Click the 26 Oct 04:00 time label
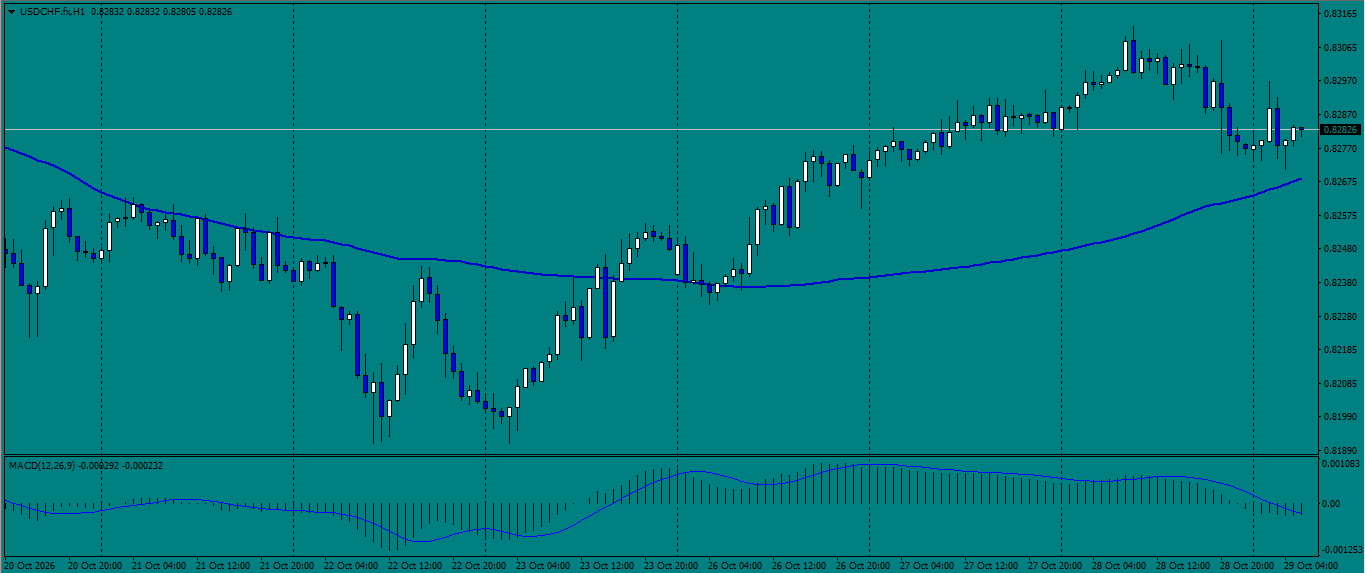Image resolution: width=1365 pixels, height=573 pixels. click(735, 565)
